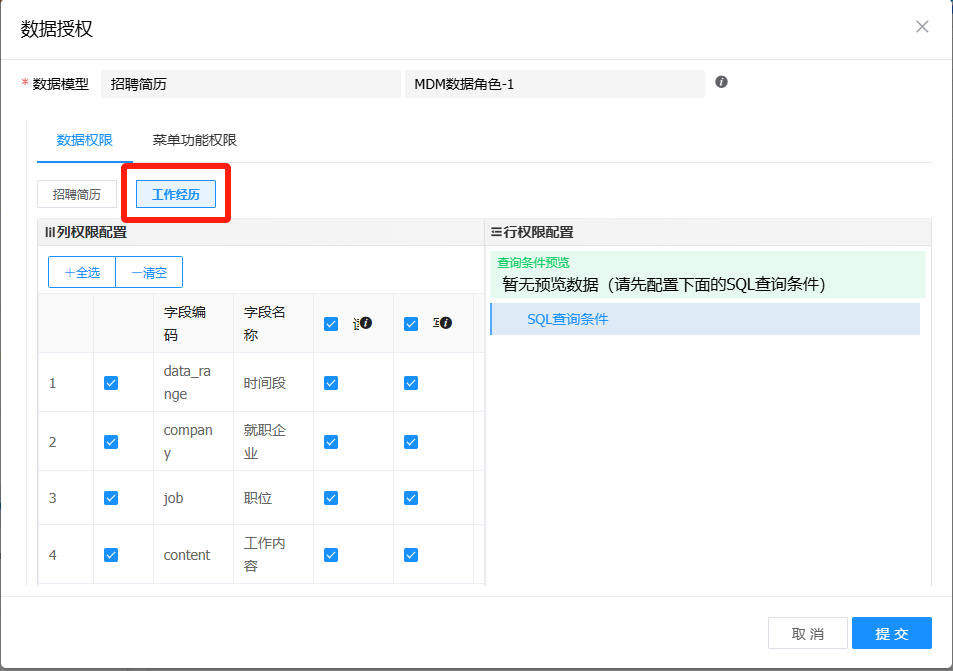The width and height of the screenshot is (953, 671).
Task: Click the info icon beside MDM数据角色-1 field
Action: point(722,82)
